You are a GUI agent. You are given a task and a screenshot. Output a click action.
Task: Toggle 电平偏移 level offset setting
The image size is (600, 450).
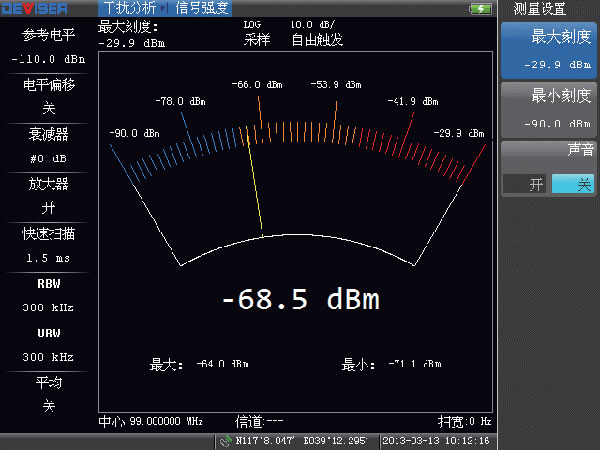tap(48, 96)
